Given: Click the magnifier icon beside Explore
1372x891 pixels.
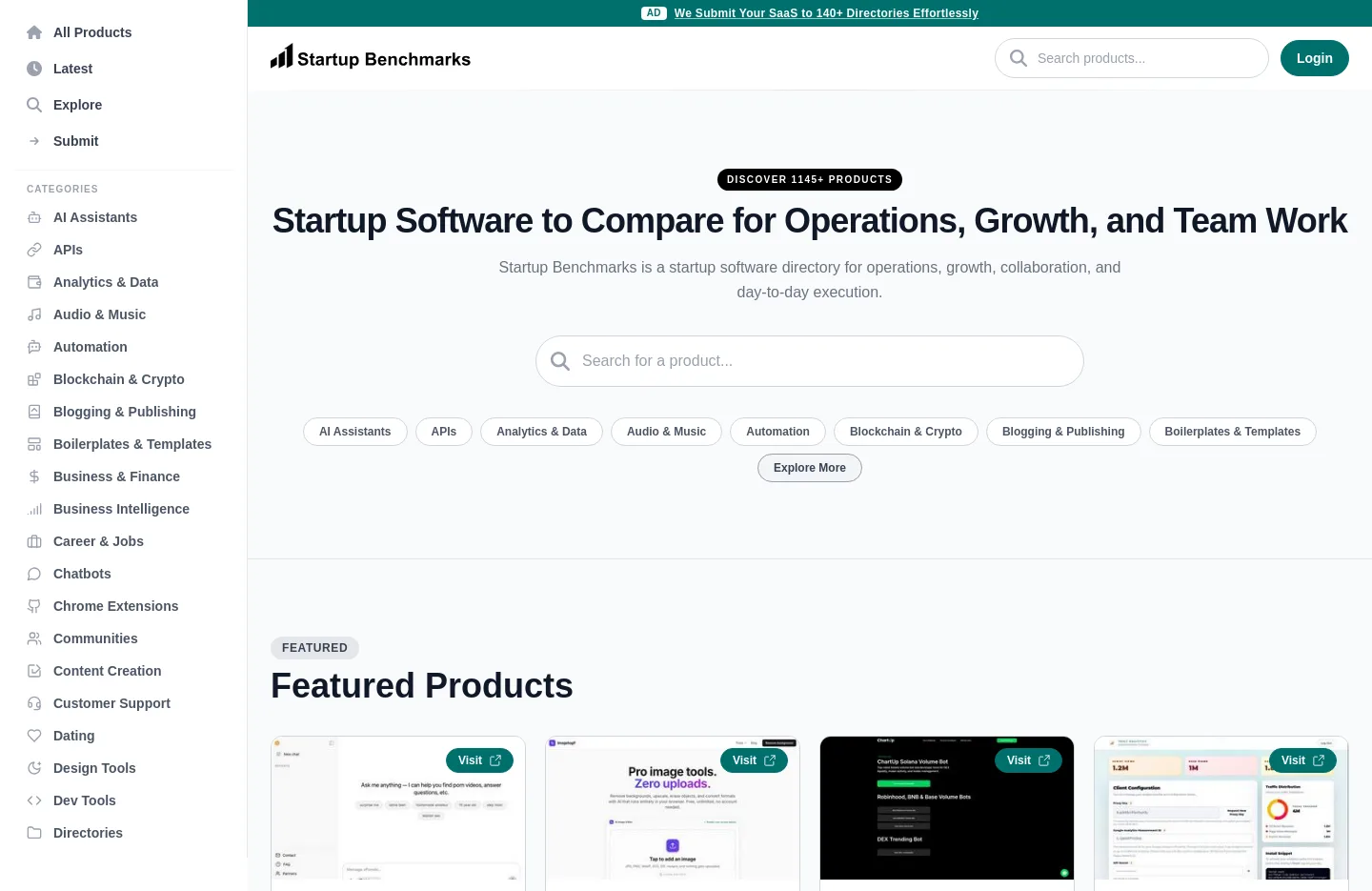Looking at the screenshot, I should coord(34,105).
